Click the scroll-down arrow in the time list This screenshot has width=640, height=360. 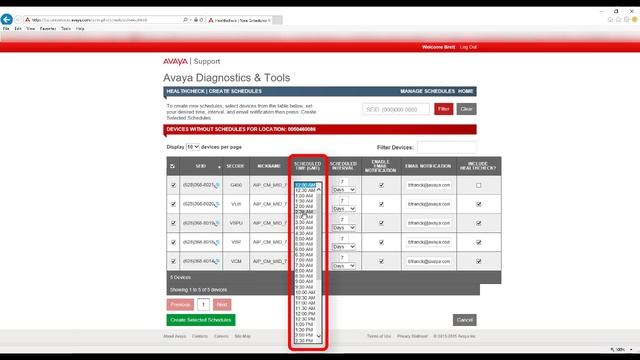(x=319, y=336)
